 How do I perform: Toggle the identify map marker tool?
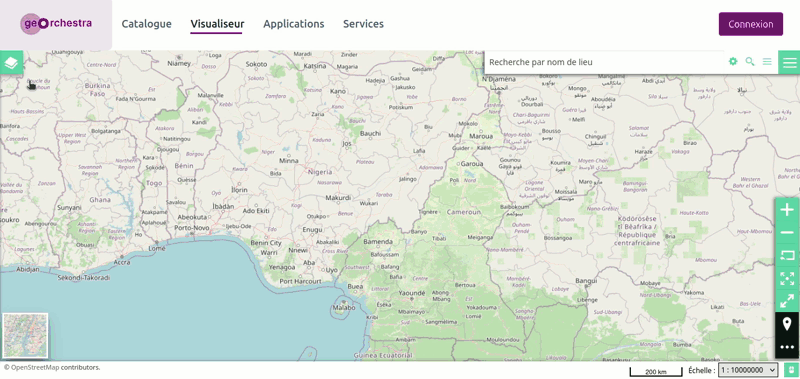pyautogui.click(x=787, y=324)
